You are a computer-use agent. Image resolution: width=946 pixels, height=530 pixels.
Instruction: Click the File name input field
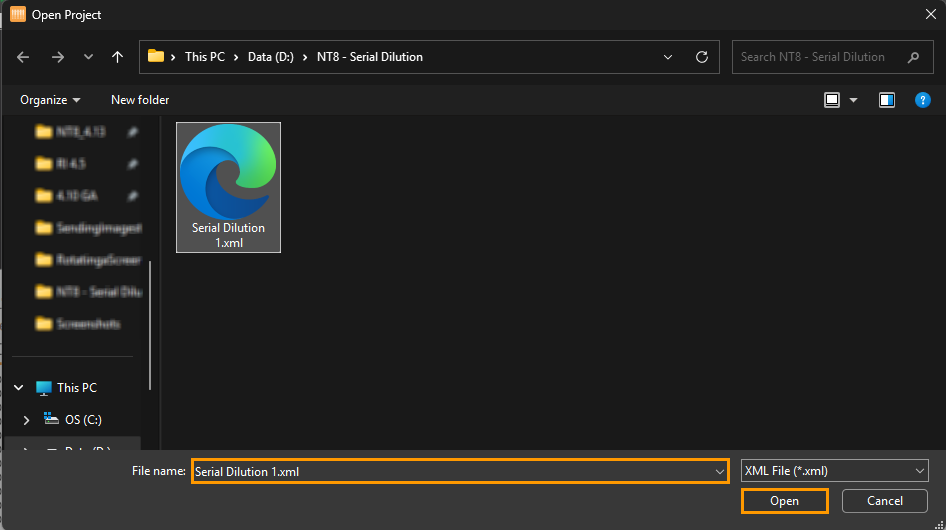pyautogui.click(x=450, y=471)
